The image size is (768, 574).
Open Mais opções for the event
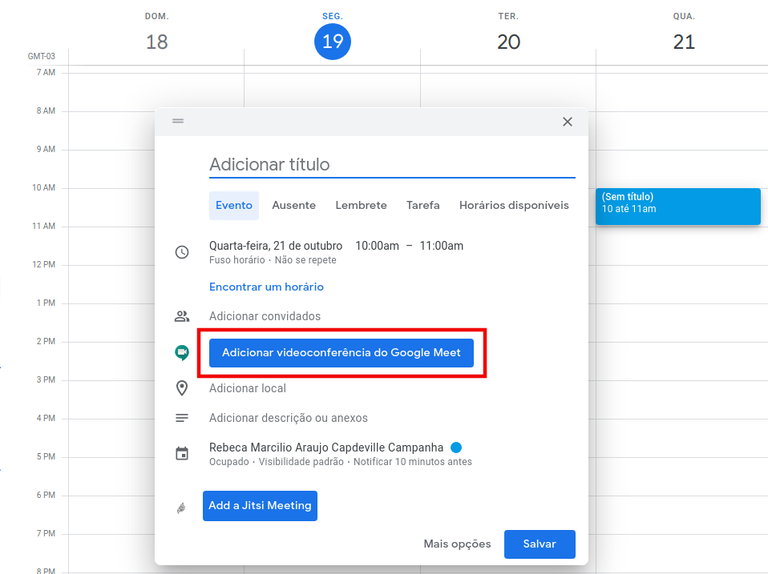[457, 544]
